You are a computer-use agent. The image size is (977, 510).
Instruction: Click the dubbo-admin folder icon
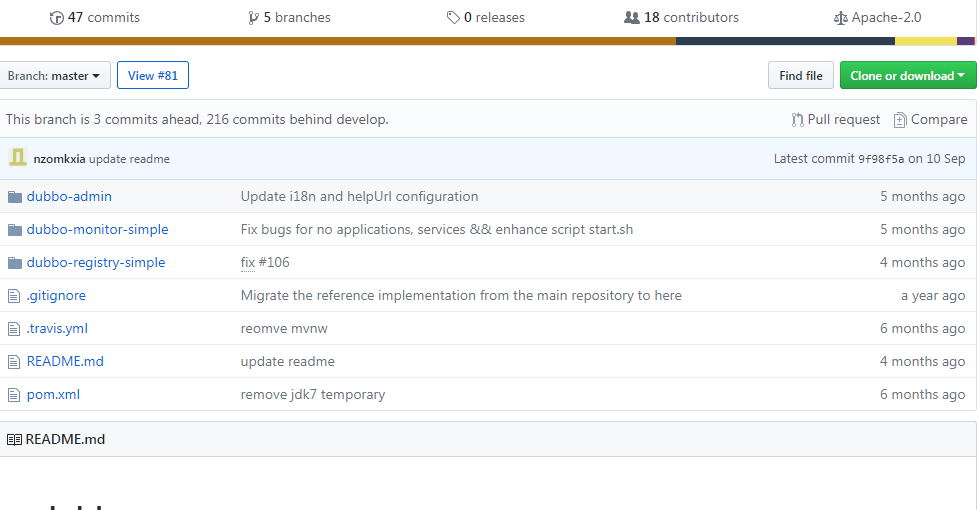[15, 197]
